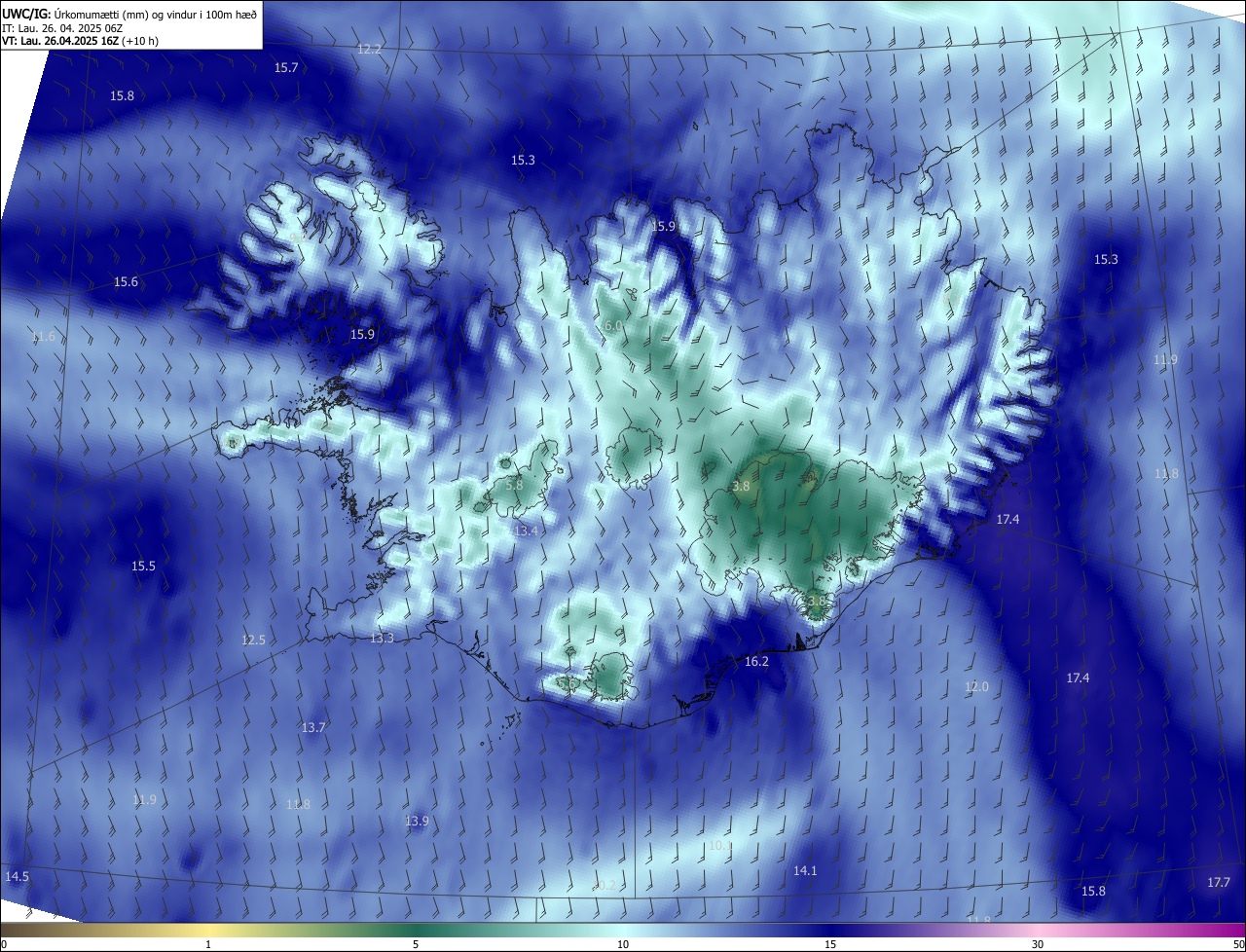Image resolution: width=1246 pixels, height=952 pixels.
Task: Click the 13.3 value on southwest coast
Action: (382, 638)
